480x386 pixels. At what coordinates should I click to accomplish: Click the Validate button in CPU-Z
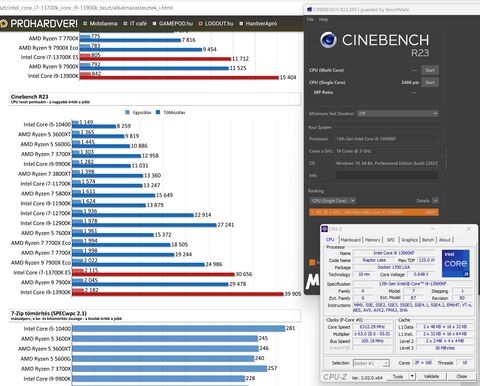431,376
